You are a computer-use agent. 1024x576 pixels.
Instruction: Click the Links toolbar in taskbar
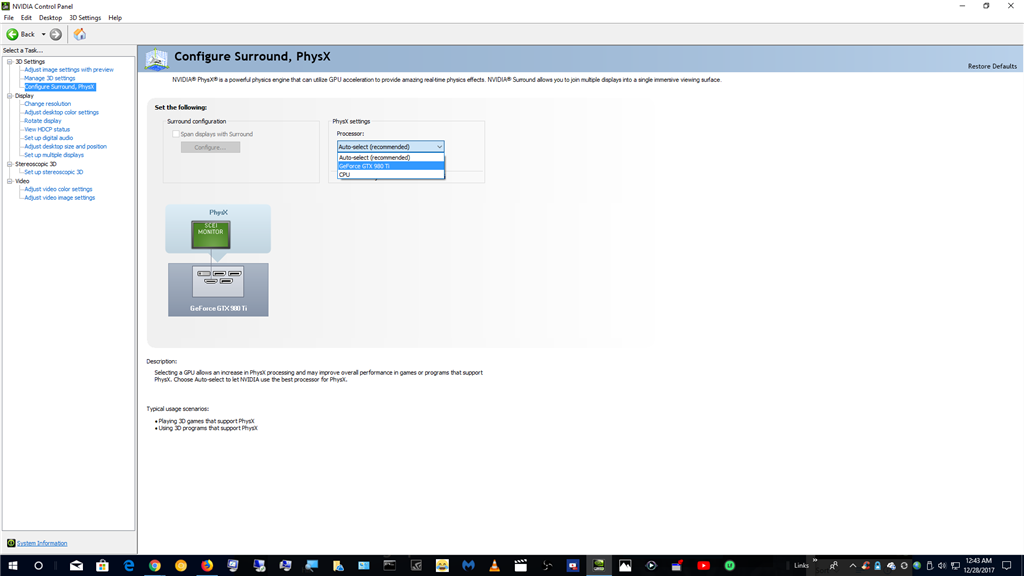click(x=801, y=566)
